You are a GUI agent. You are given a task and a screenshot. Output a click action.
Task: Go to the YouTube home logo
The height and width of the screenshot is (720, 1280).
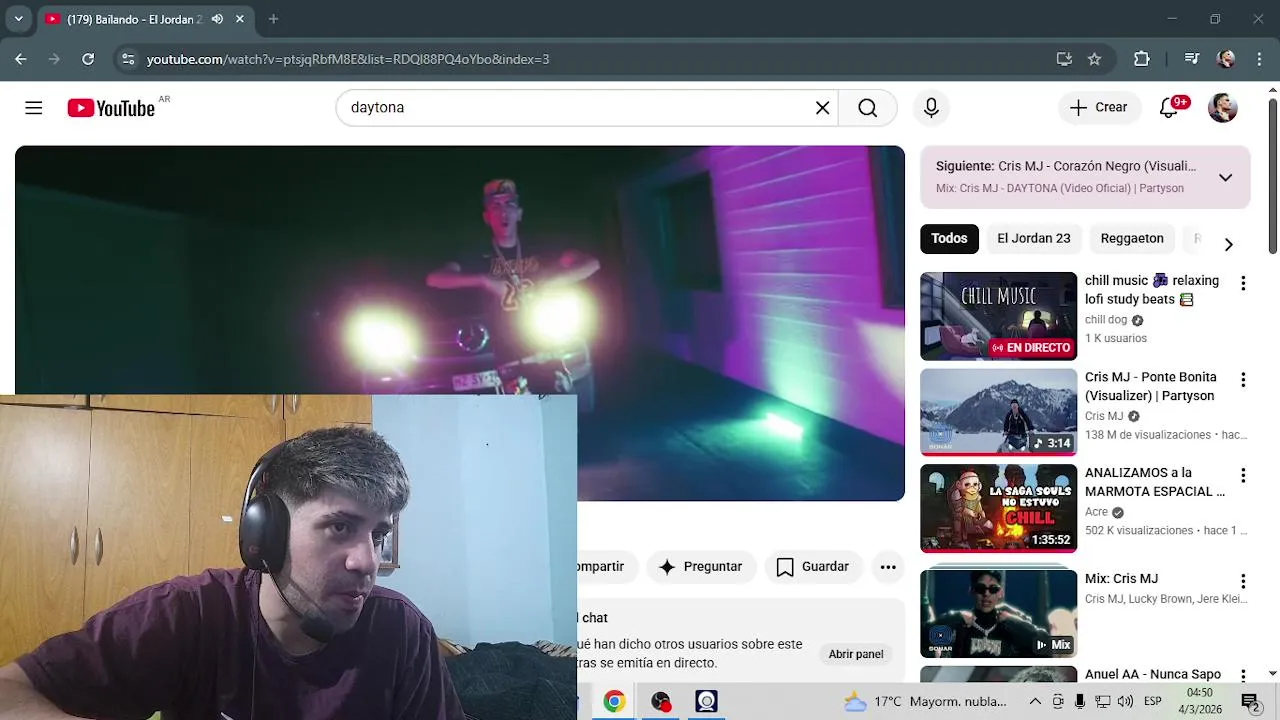(111, 108)
